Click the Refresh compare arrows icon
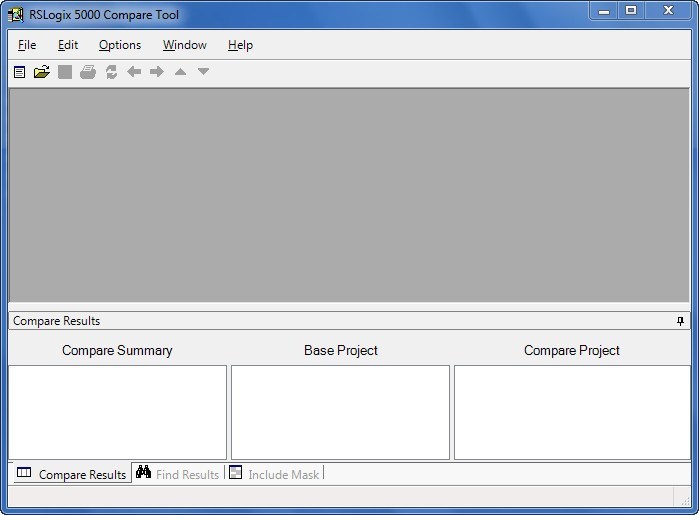Viewport: 699px width, 515px height. click(x=111, y=72)
